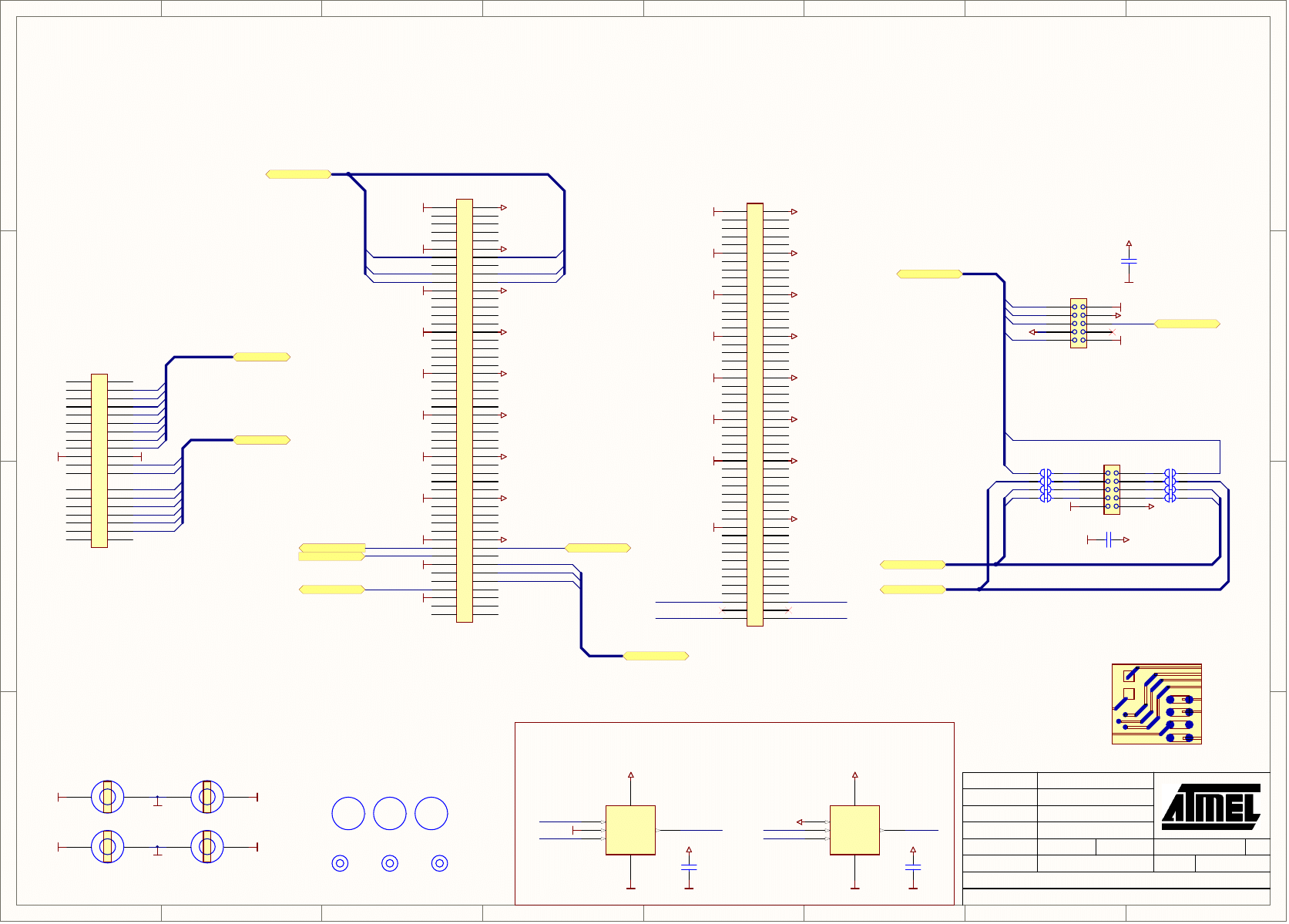1289x924 pixels.
Task: Select the tall left center connector body
Action: 464,410
